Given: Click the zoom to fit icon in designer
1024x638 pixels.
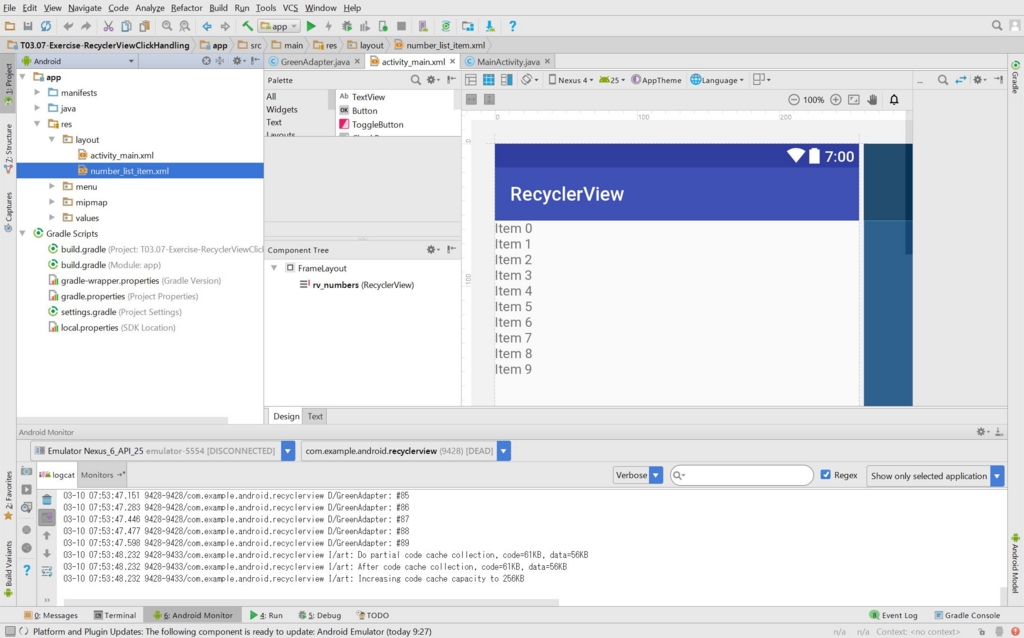Looking at the screenshot, I should (854, 100).
